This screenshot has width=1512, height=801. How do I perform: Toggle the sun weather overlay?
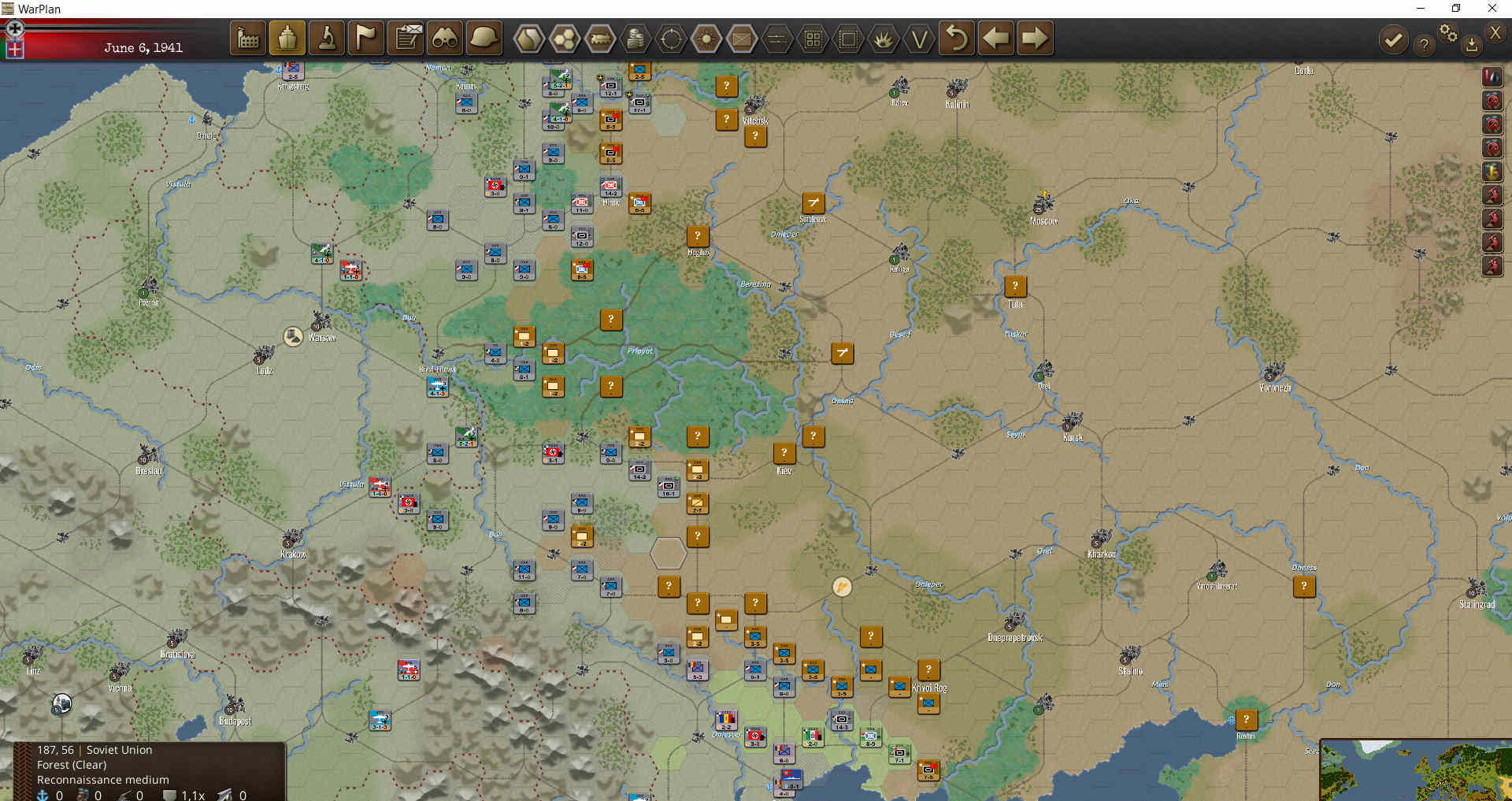[706, 39]
